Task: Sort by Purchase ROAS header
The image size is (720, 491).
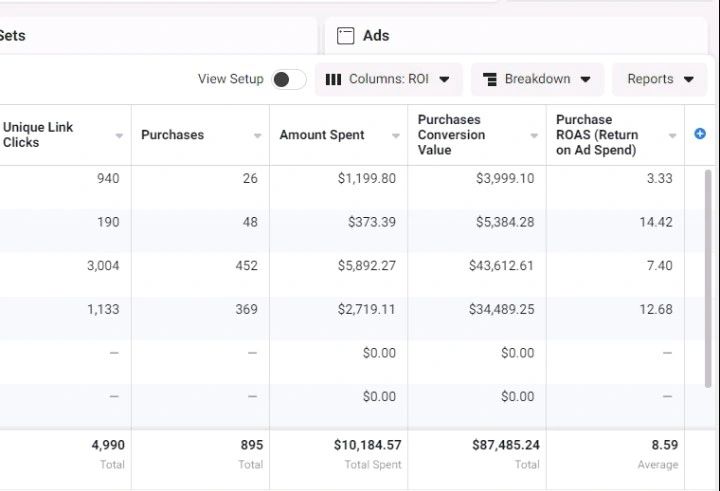Action: [596, 135]
